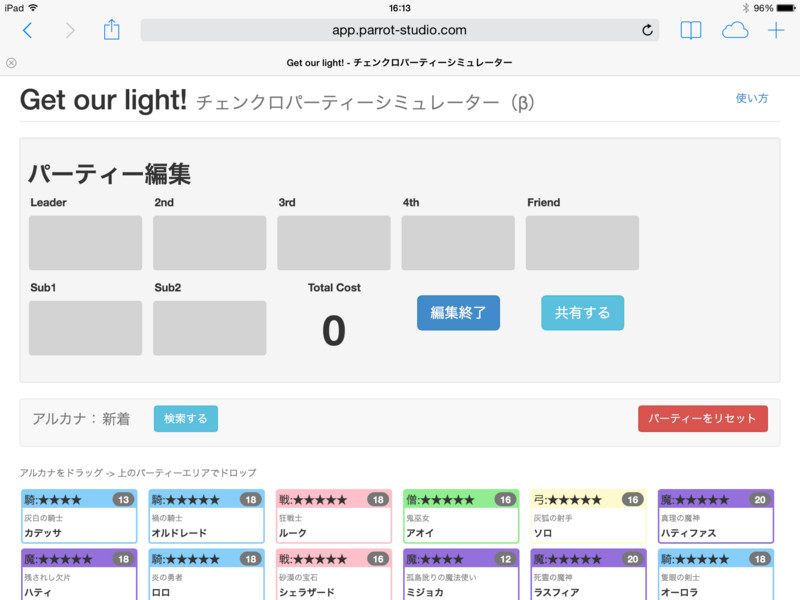This screenshot has width=800, height=600.
Task: Click the Total Cost value 0
Action: click(334, 331)
